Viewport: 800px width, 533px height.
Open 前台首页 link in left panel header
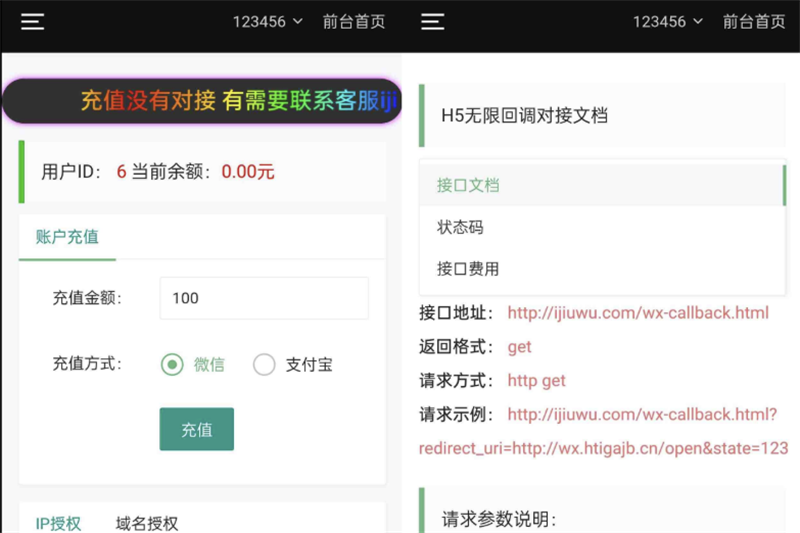tap(354, 22)
